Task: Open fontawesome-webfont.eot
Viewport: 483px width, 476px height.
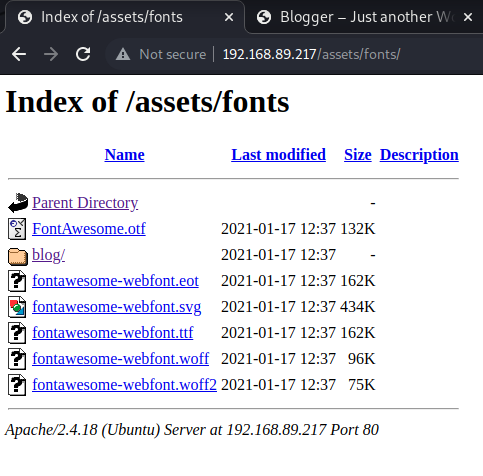Action: coord(115,281)
